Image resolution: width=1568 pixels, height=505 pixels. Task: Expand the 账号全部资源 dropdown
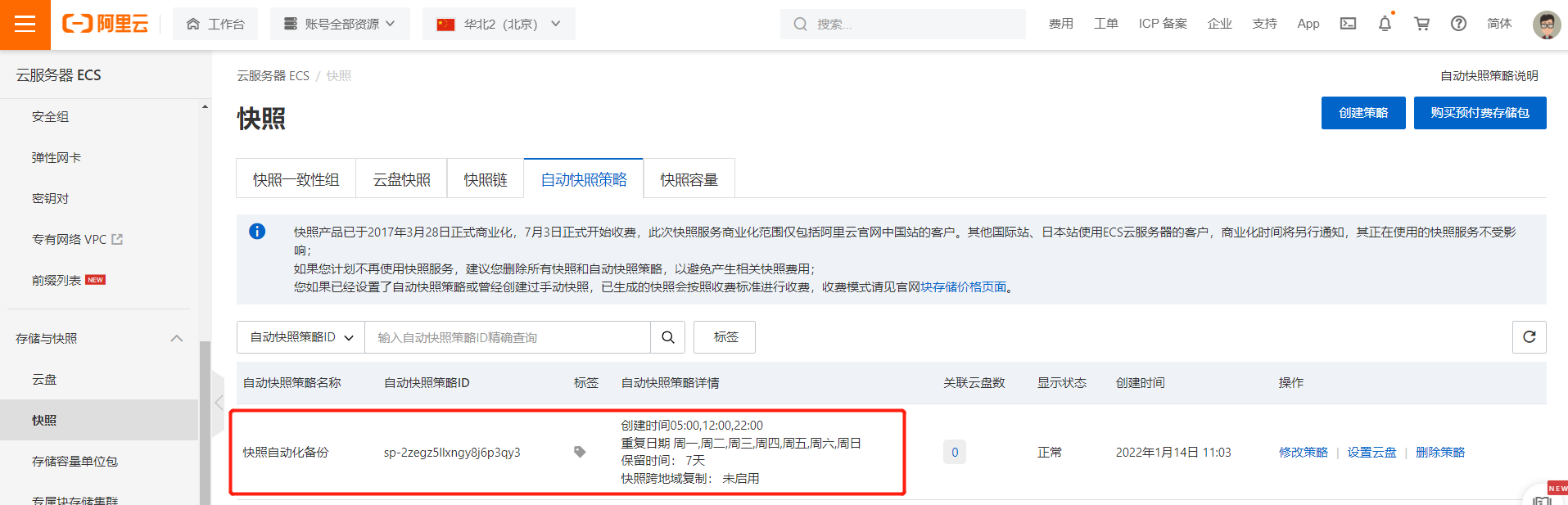[339, 24]
